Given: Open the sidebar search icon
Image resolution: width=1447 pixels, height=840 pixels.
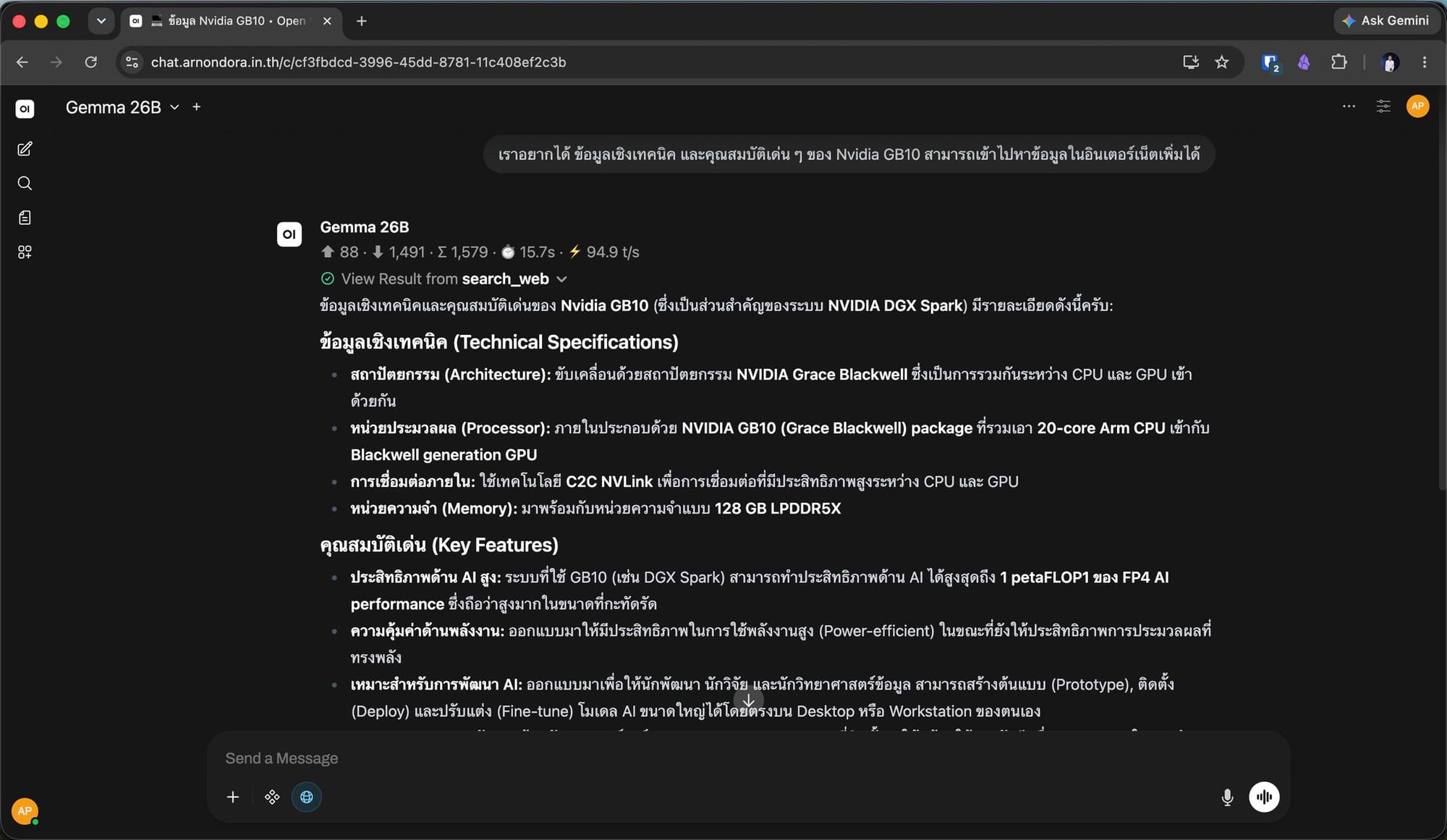Looking at the screenshot, I should 25,183.
